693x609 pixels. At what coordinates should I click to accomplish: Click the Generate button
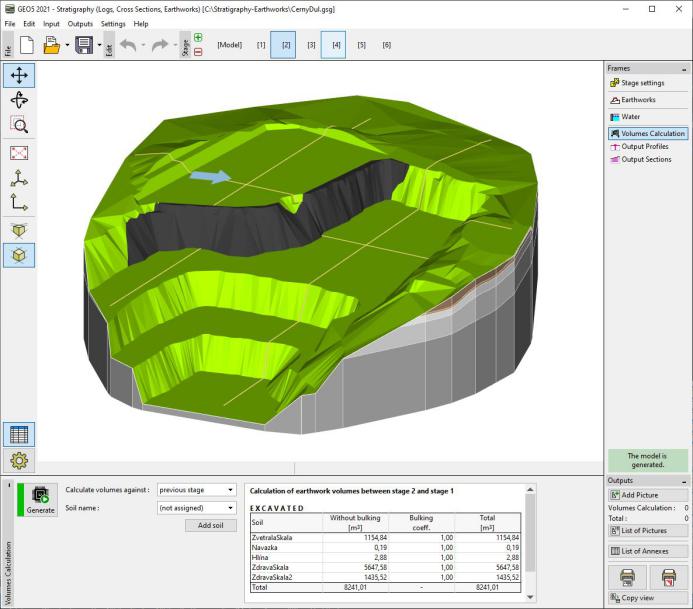[x=40, y=500]
